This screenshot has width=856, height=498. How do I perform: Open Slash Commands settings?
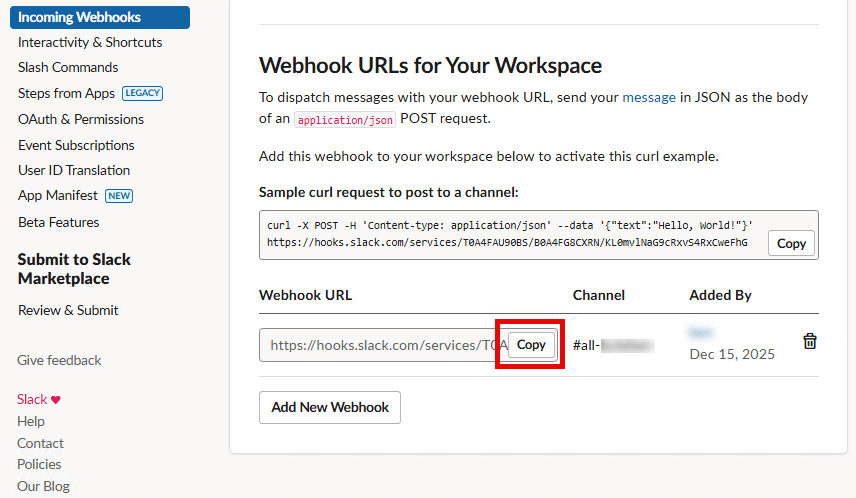[x=68, y=67]
